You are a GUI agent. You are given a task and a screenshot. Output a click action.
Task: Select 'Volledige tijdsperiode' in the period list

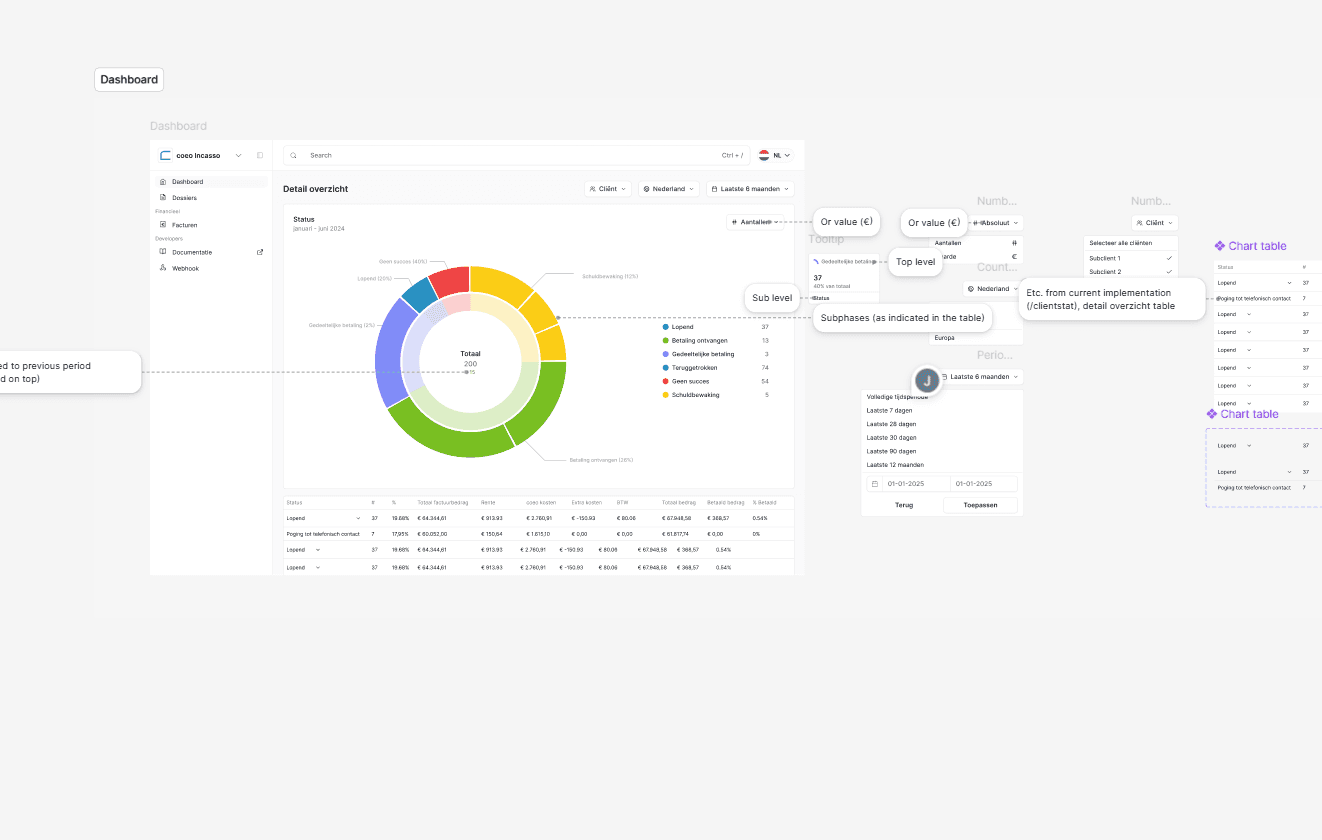click(895, 396)
